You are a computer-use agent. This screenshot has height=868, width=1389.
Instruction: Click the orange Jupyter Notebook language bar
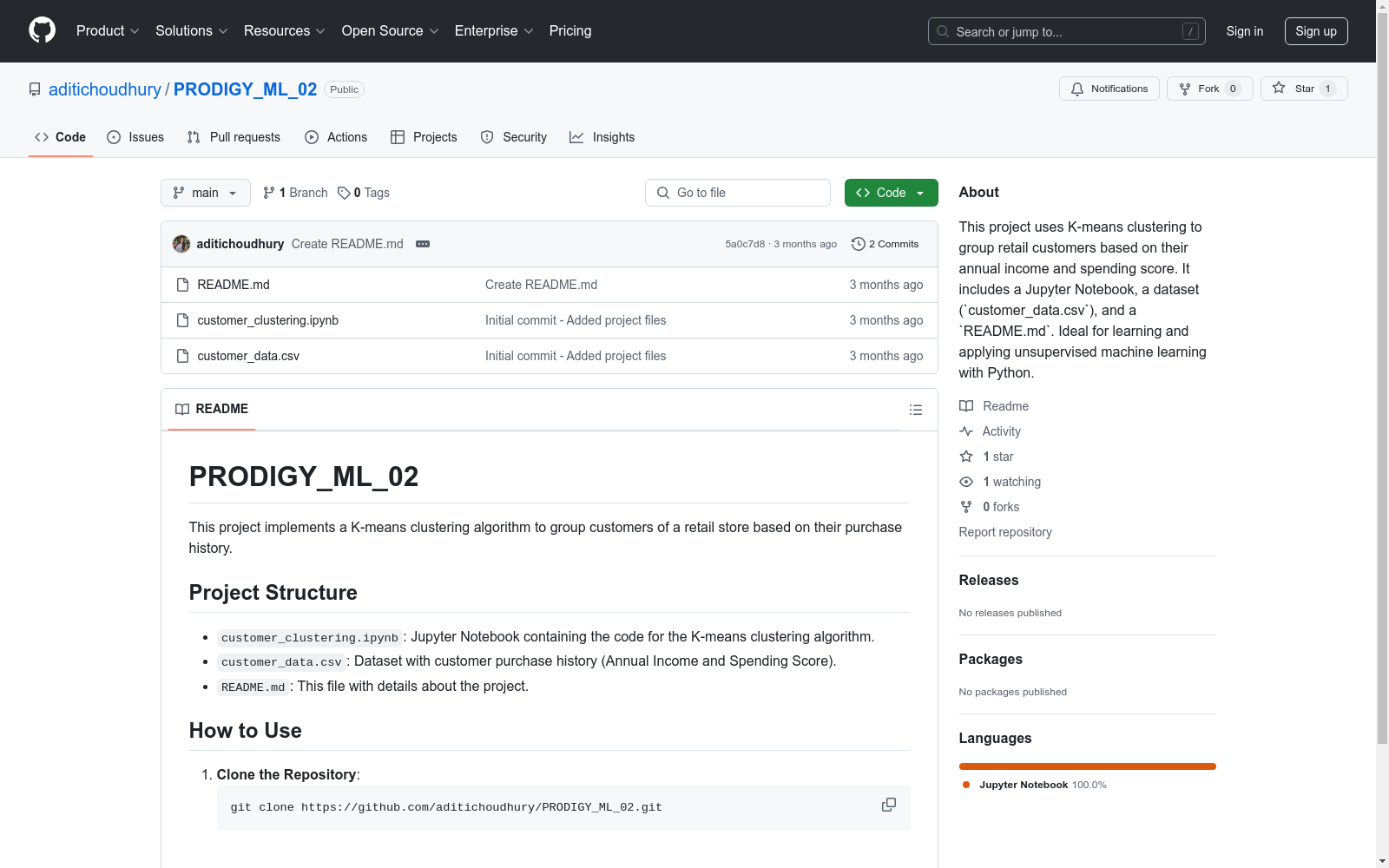tap(1088, 766)
